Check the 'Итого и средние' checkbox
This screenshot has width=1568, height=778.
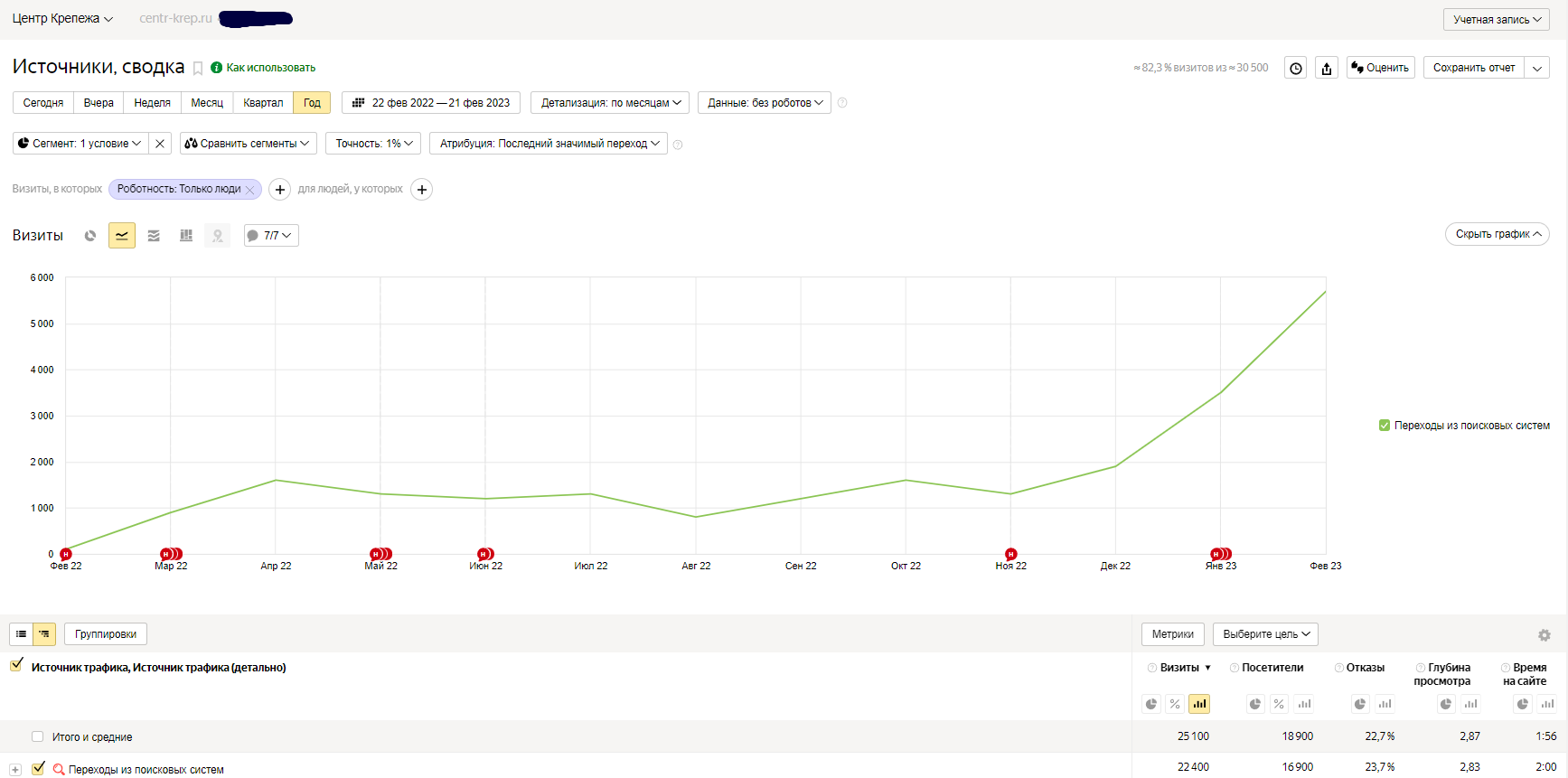(x=37, y=736)
